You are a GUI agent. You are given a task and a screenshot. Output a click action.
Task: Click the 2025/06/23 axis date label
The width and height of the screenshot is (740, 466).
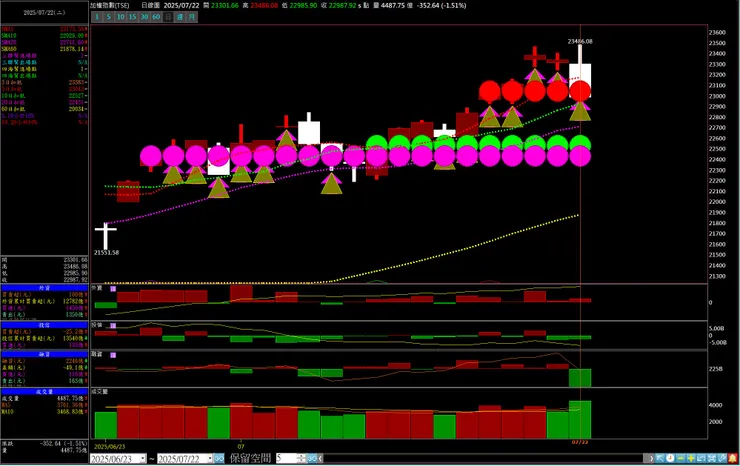(x=109, y=446)
